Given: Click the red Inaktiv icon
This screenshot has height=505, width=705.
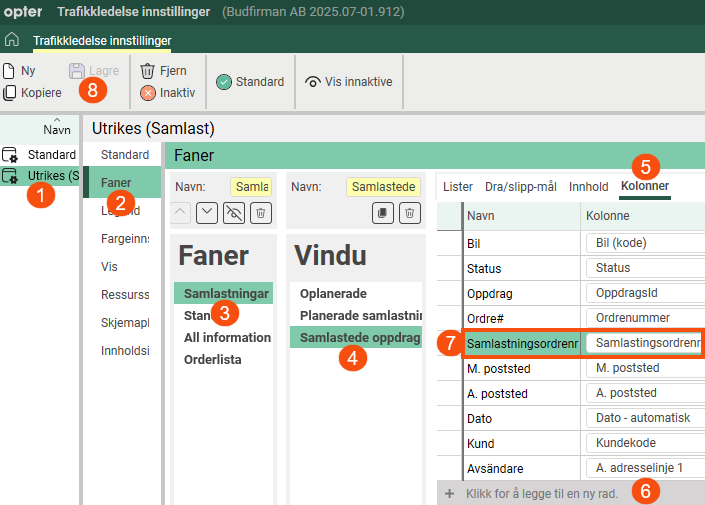Looking at the screenshot, I should (148, 93).
